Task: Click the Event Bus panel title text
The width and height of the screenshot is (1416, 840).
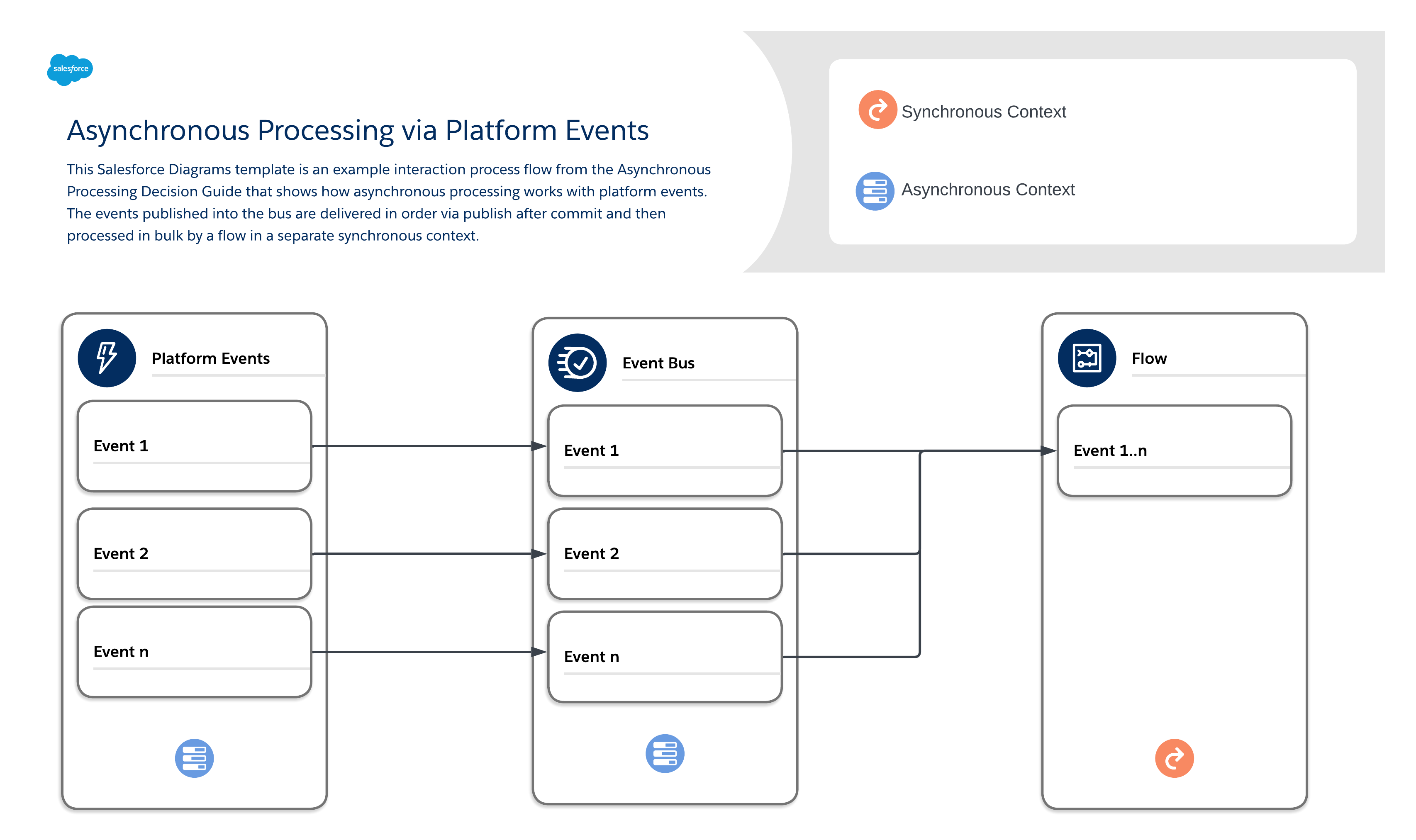Action: pyautogui.click(x=658, y=363)
